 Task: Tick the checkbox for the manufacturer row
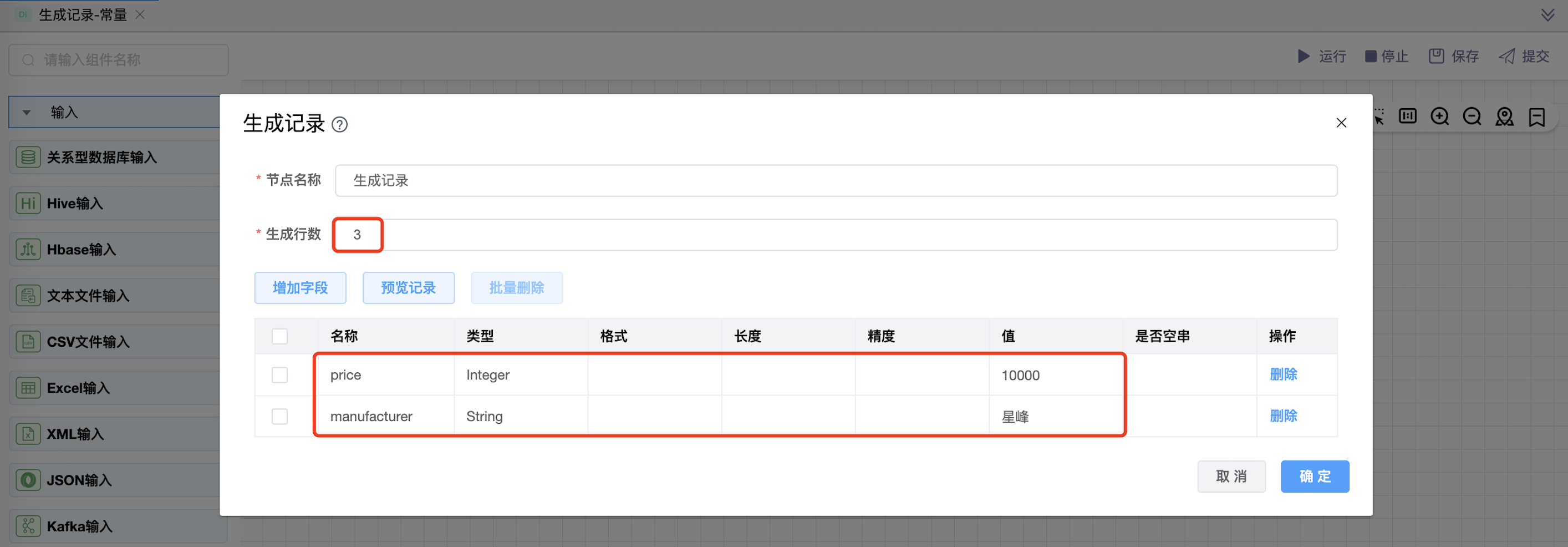click(x=279, y=417)
